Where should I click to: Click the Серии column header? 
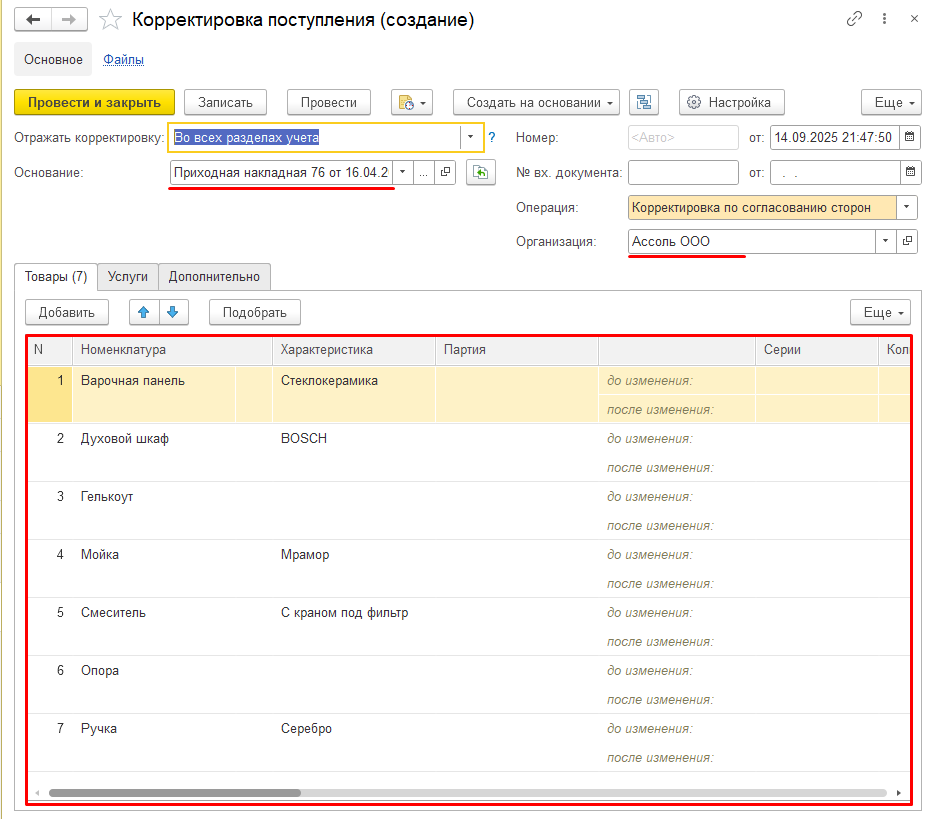pyautogui.click(x=816, y=350)
